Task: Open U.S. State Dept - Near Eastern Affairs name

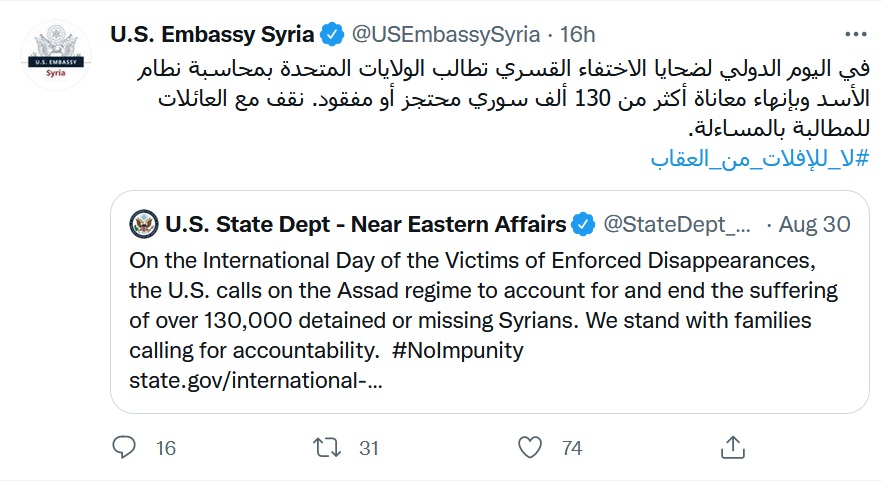Action: tap(364, 224)
